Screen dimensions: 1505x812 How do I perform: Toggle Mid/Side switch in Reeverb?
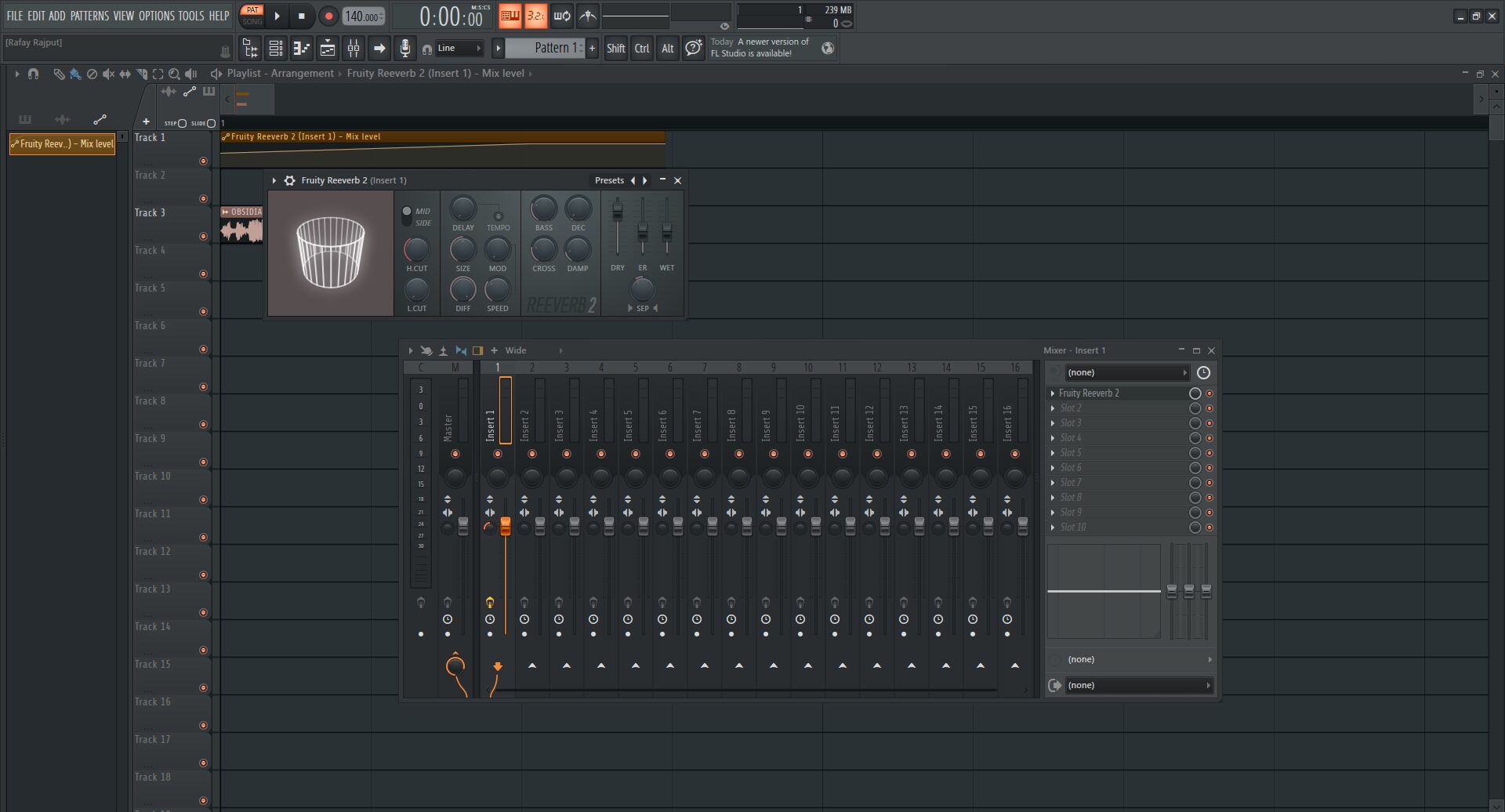[x=407, y=216]
